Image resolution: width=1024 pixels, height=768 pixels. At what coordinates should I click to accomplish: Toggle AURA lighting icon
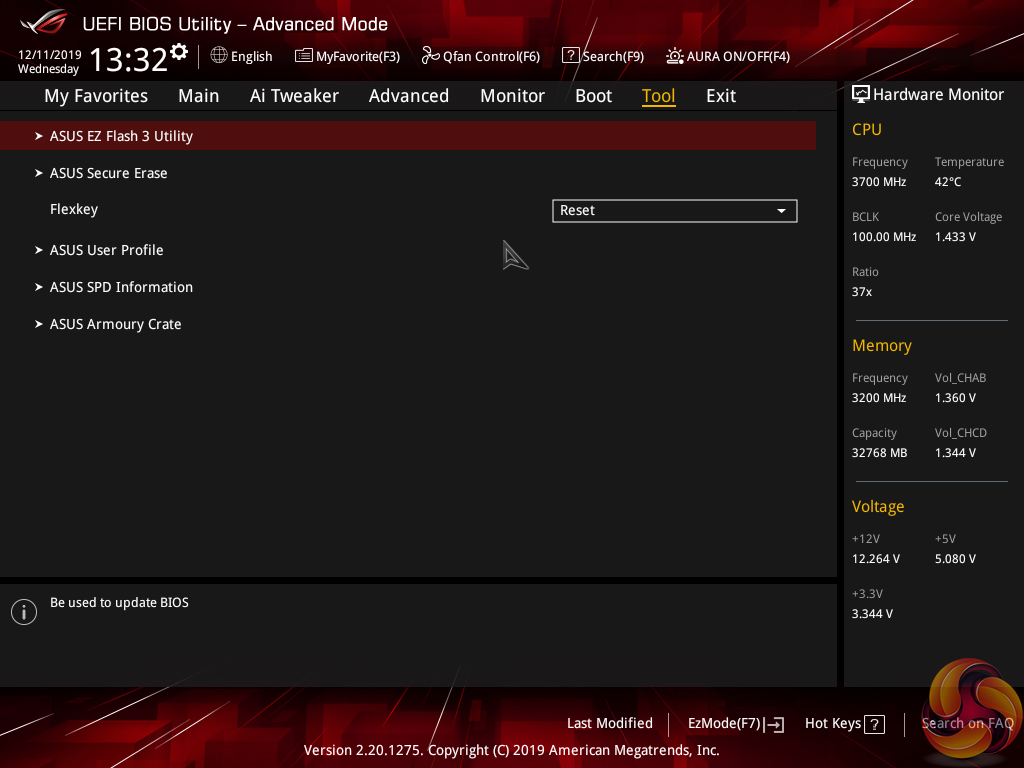(675, 56)
